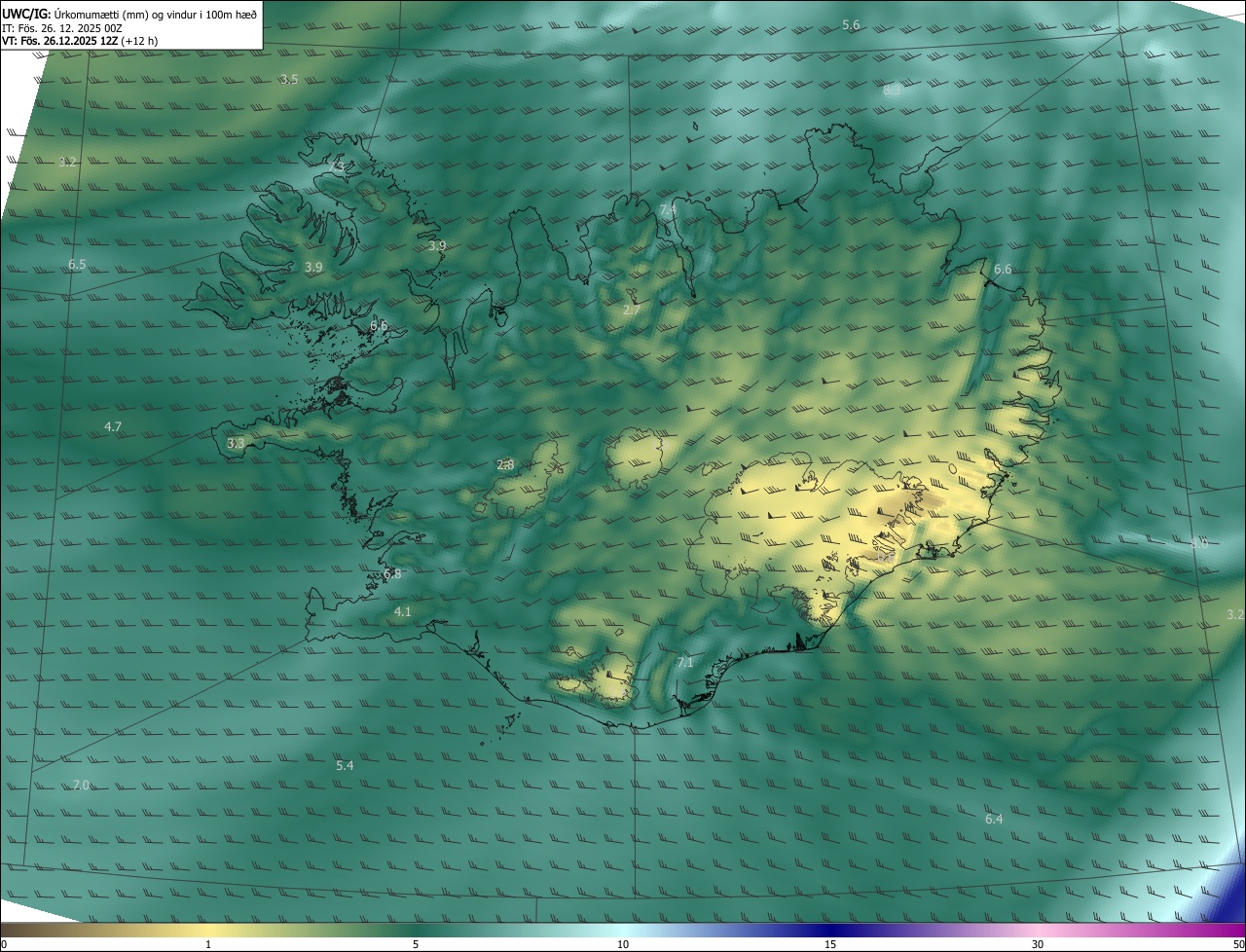Click the 4.7 value label on the map
Screen dimensions: 1246x952
click(113, 426)
